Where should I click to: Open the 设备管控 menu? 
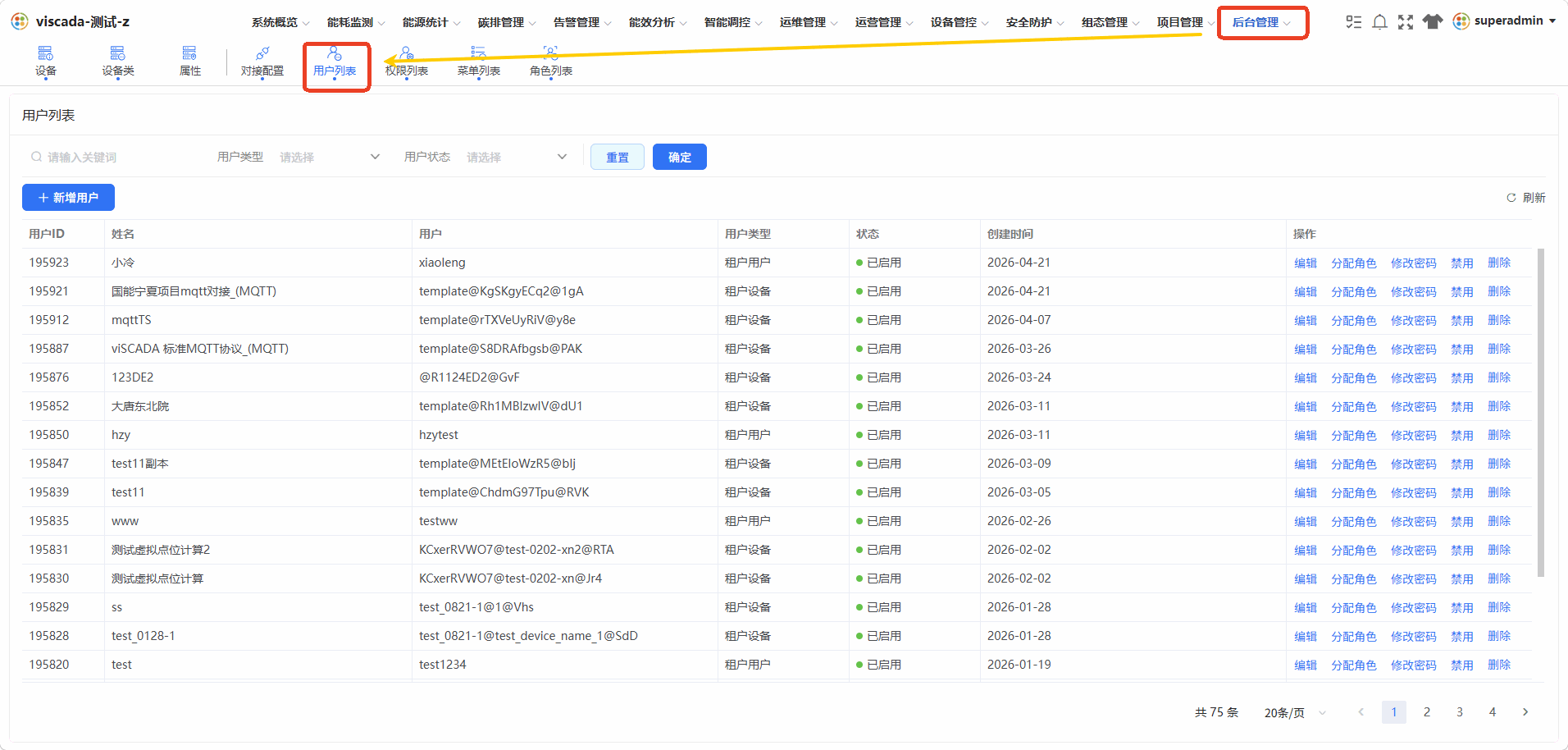click(x=959, y=22)
